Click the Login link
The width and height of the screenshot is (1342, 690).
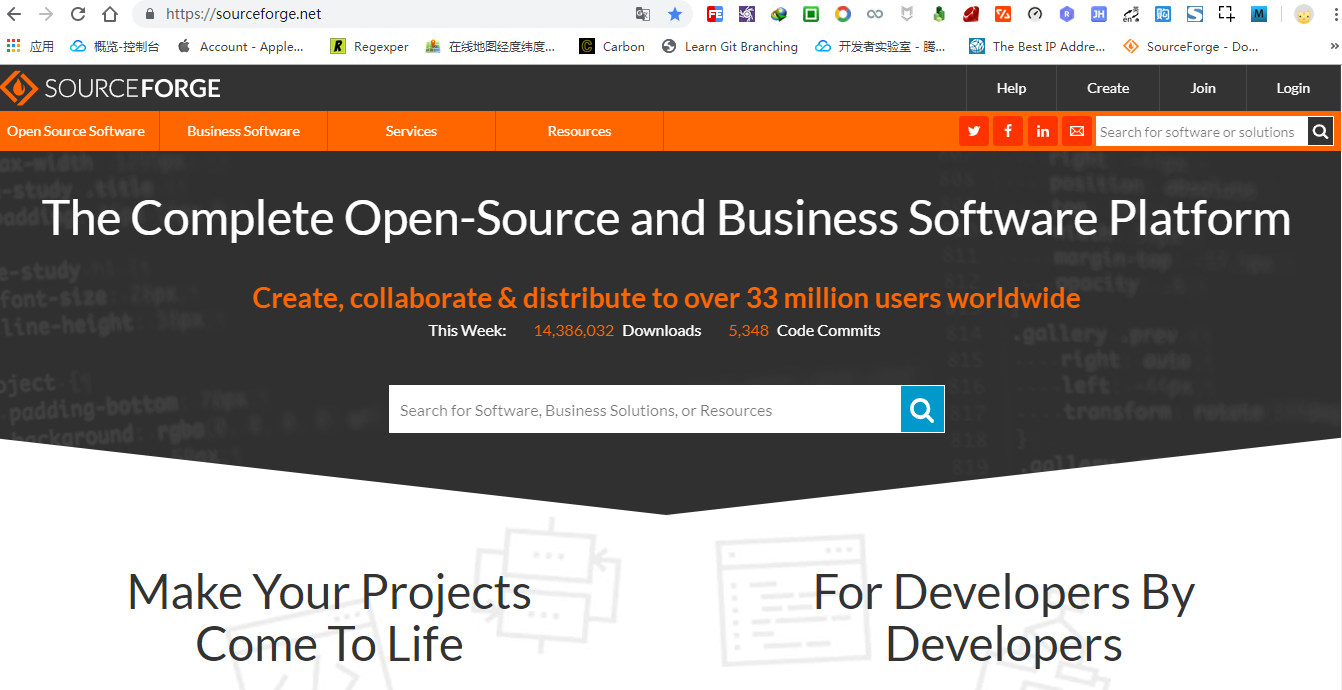1292,88
